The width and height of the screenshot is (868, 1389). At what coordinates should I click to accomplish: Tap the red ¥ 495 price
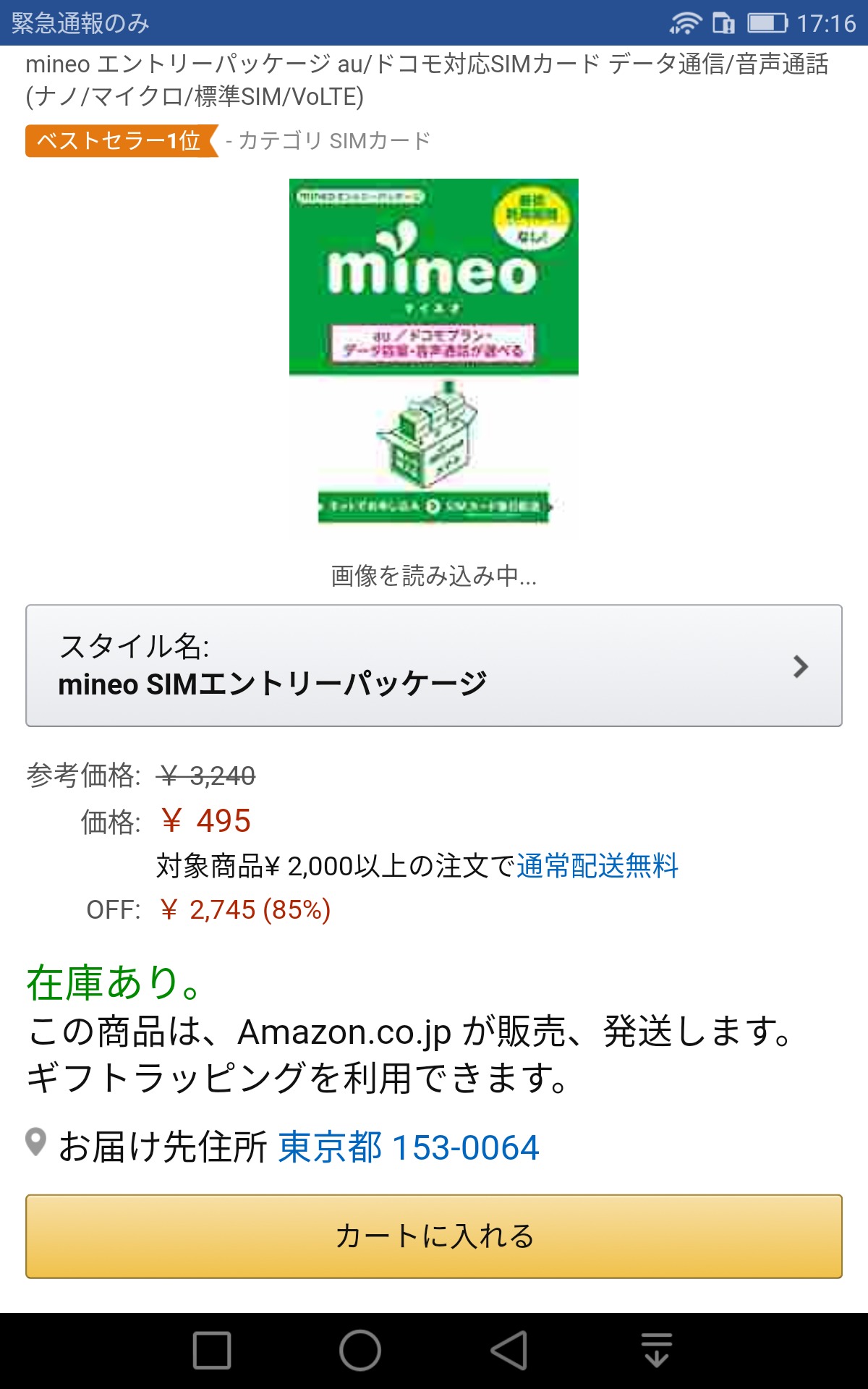[x=206, y=821]
